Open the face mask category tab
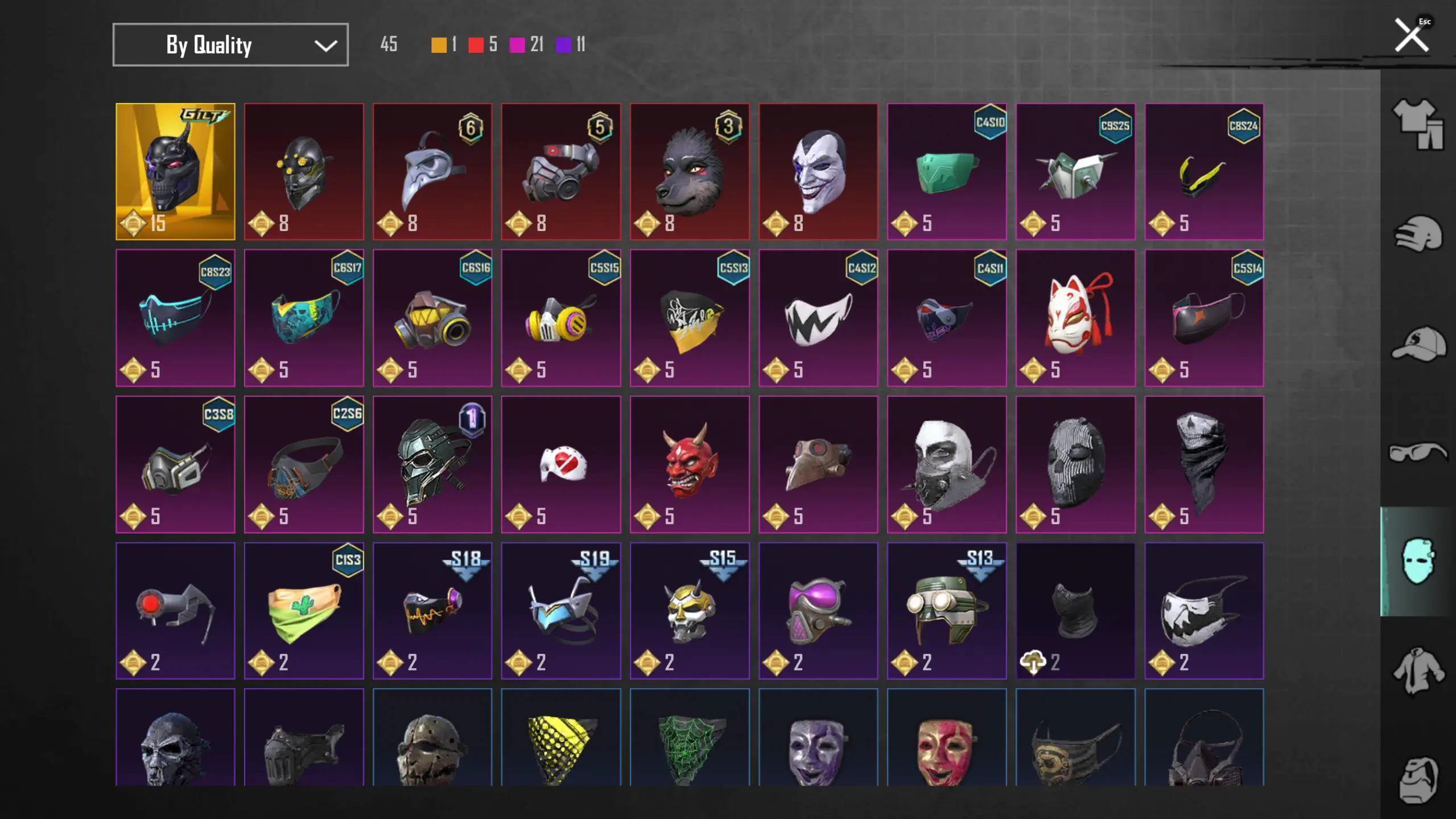 click(1417, 561)
